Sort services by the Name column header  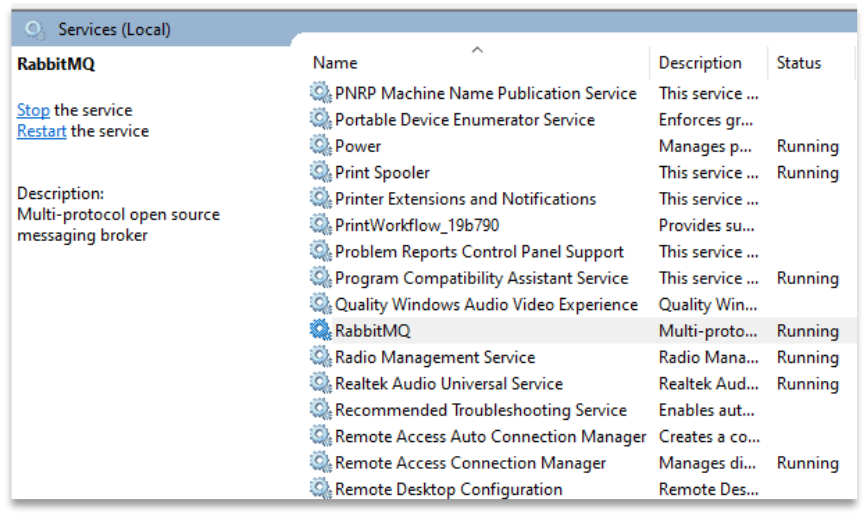335,63
